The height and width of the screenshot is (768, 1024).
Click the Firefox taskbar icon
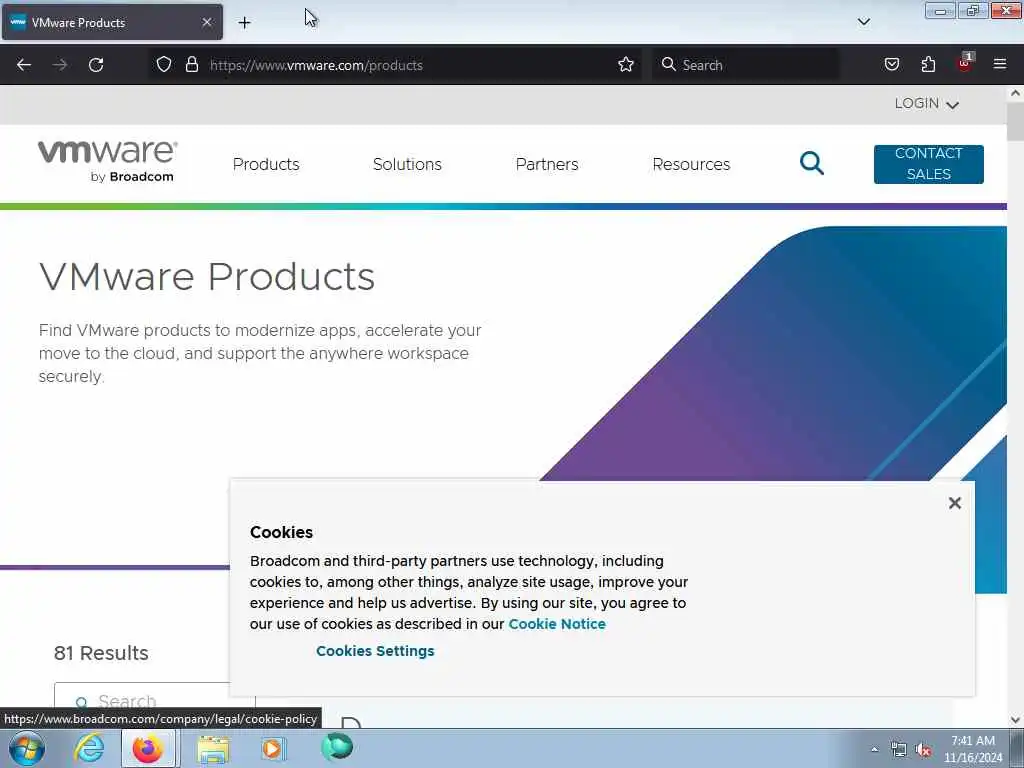pos(148,748)
